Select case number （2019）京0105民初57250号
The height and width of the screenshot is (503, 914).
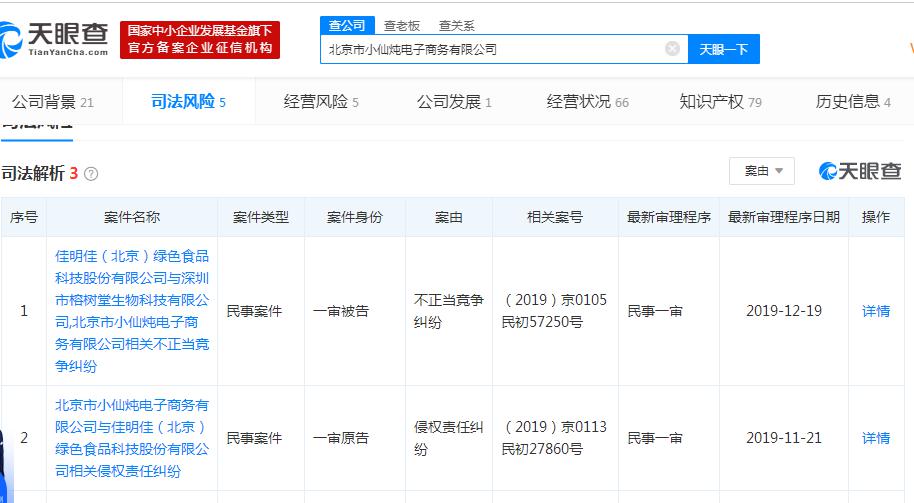(554, 311)
